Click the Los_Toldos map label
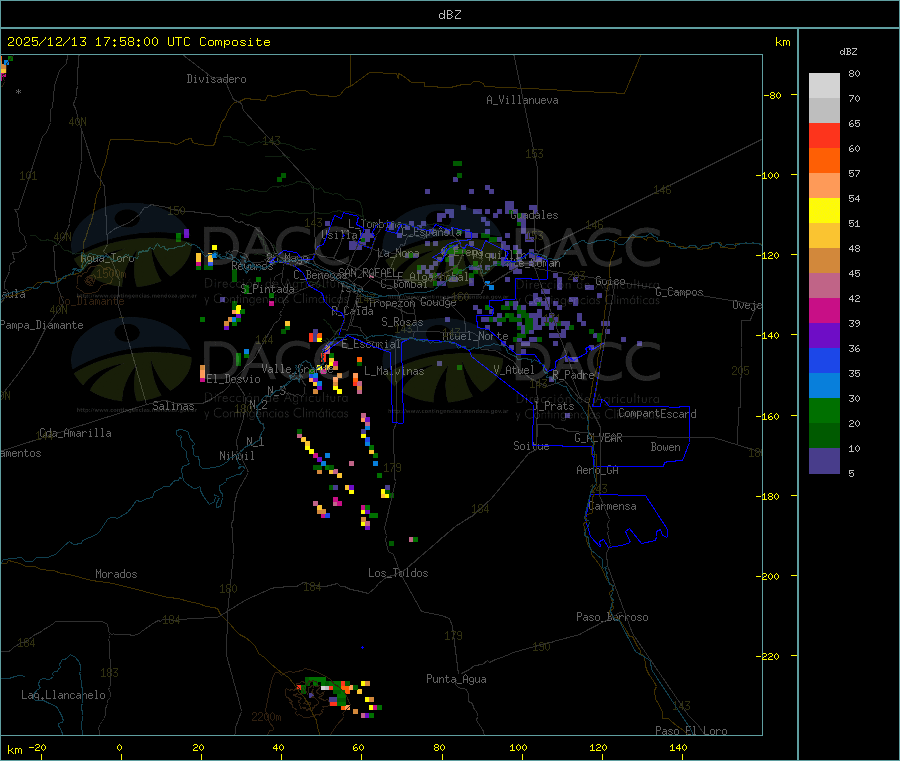Image resolution: width=900 pixels, height=761 pixels. tap(398, 573)
